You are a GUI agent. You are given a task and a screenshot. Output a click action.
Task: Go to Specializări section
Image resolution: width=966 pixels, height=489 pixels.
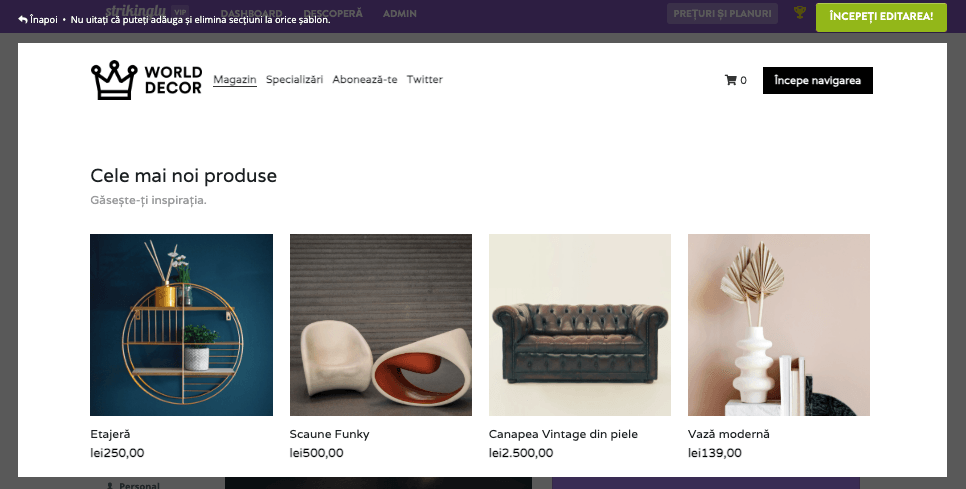[294, 80]
